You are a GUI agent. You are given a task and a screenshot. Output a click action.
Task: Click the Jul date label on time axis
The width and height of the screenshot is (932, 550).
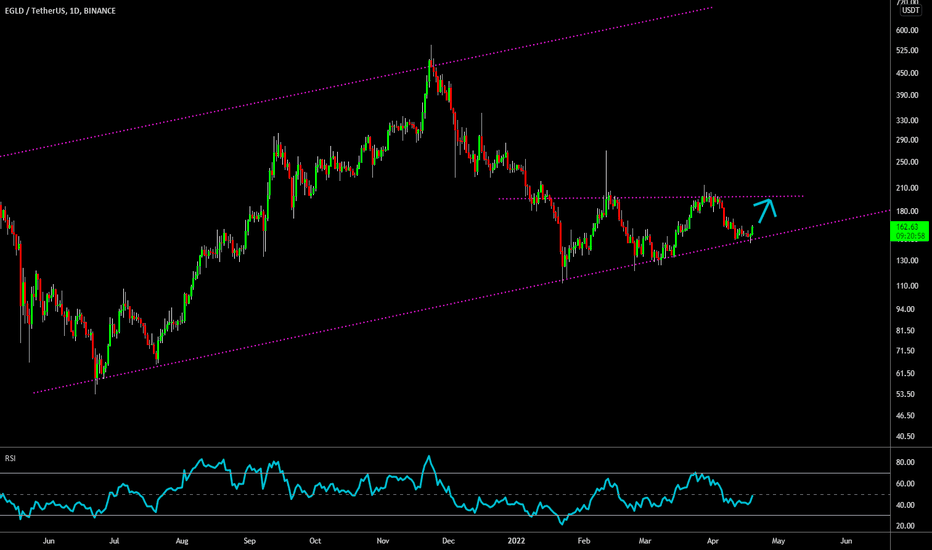coord(114,541)
